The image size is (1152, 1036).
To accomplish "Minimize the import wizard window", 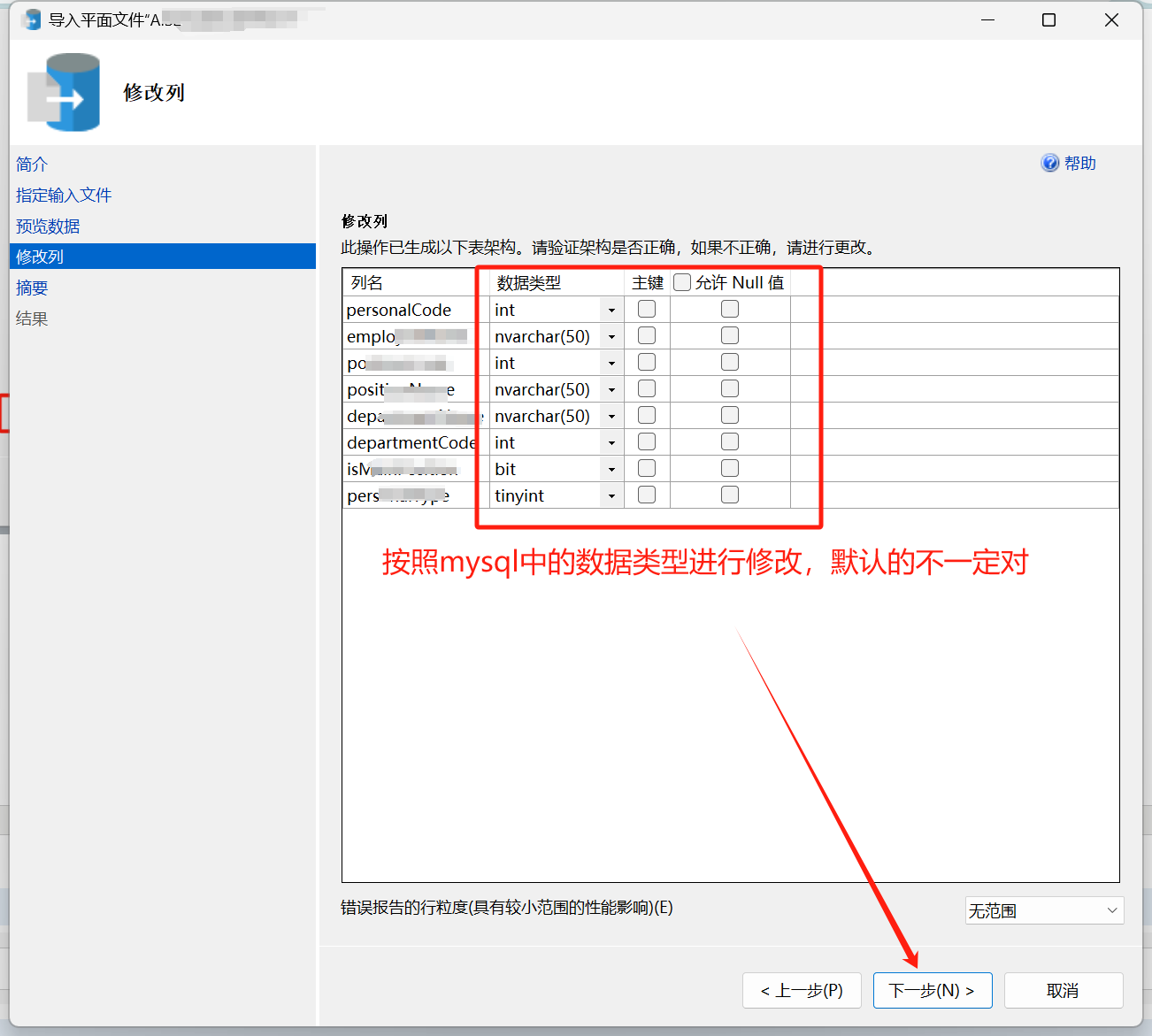I will (988, 19).
